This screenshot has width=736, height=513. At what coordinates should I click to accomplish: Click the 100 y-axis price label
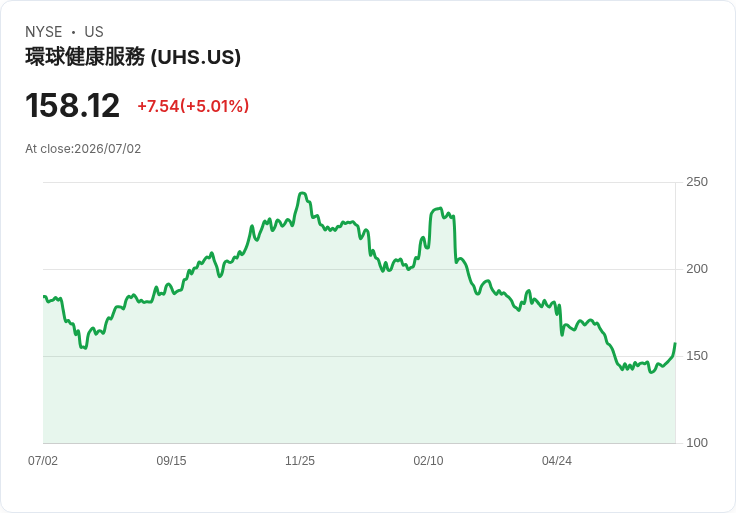(697, 443)
